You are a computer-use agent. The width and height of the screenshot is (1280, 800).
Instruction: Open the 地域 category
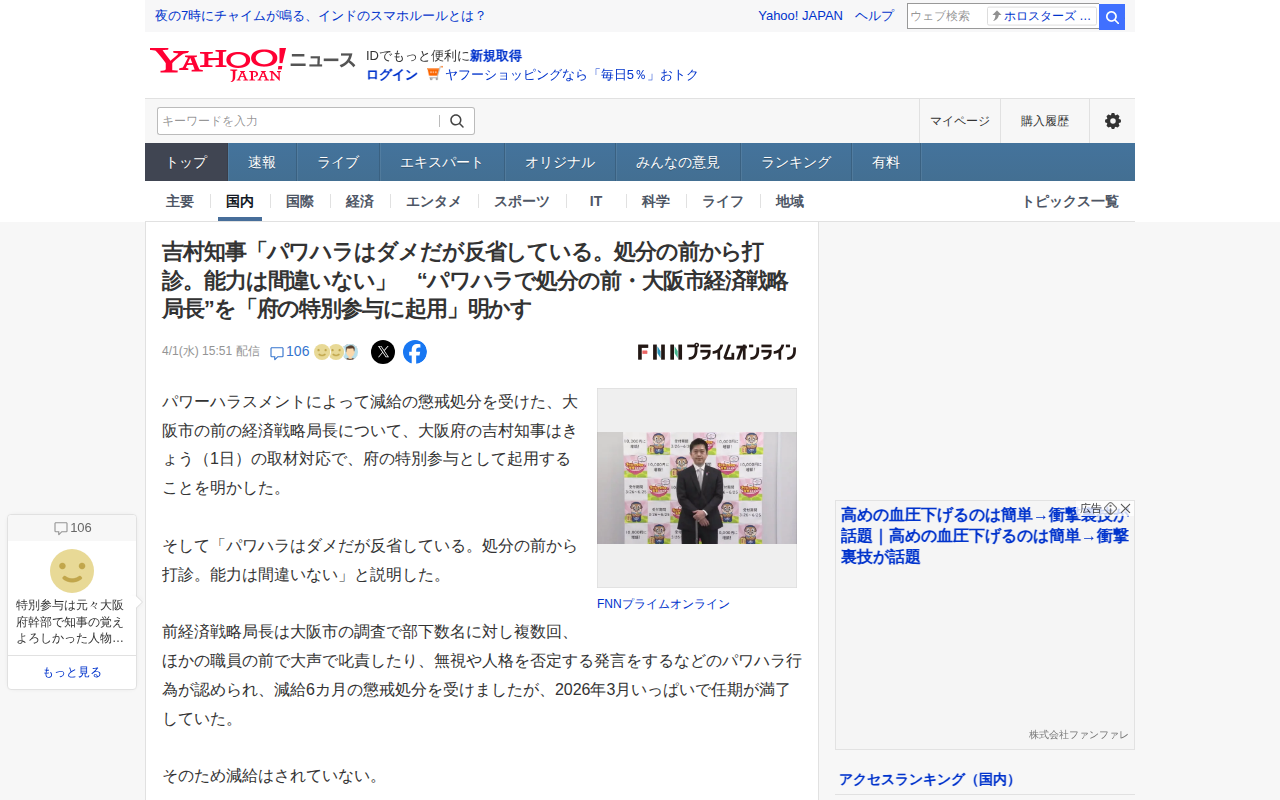790,201
